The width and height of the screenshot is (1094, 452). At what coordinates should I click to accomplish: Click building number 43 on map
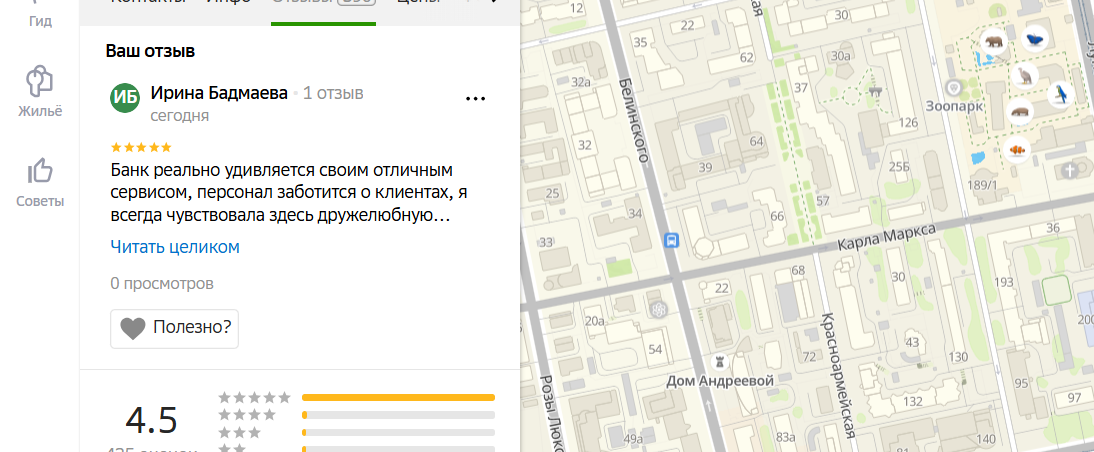912,342
